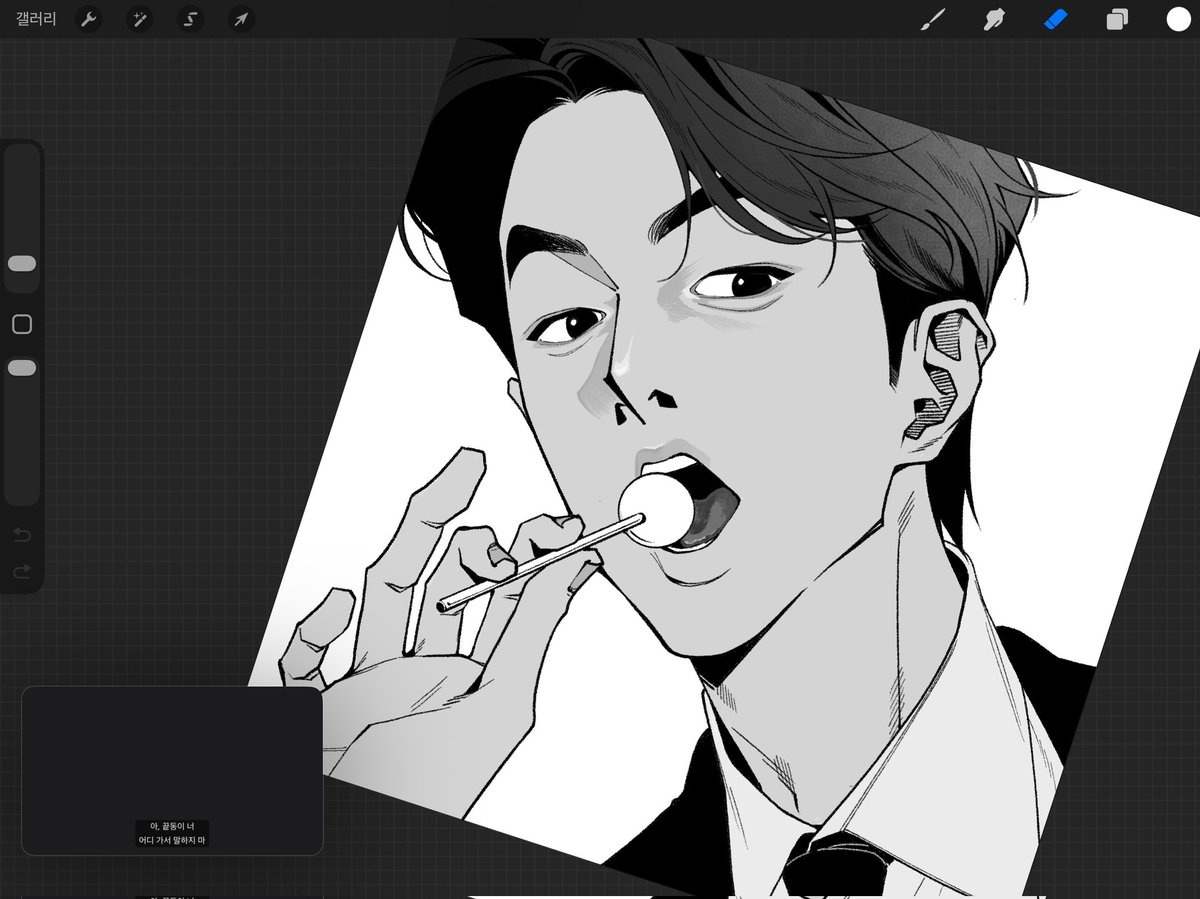The image size is (1200, 899).
Task: Tap the square Modify button on sidebar
Action: (x=22, y=324)
